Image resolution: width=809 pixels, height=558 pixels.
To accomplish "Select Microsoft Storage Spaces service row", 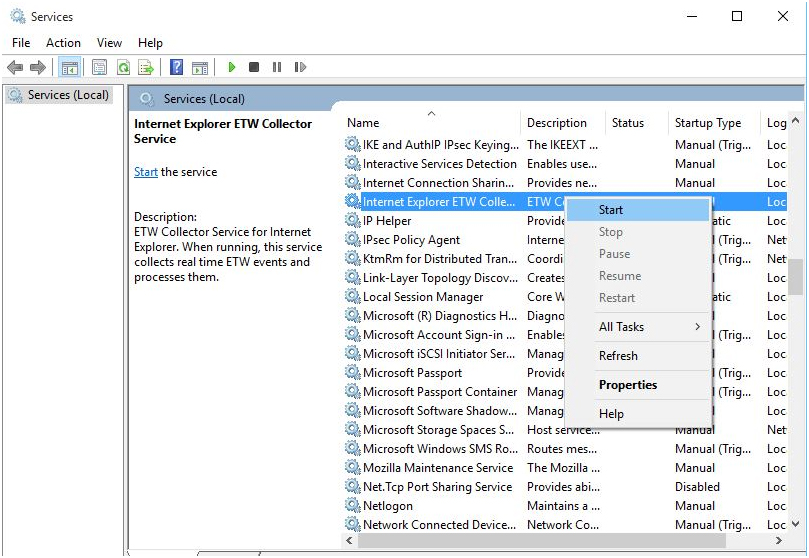I will [565, 430].
